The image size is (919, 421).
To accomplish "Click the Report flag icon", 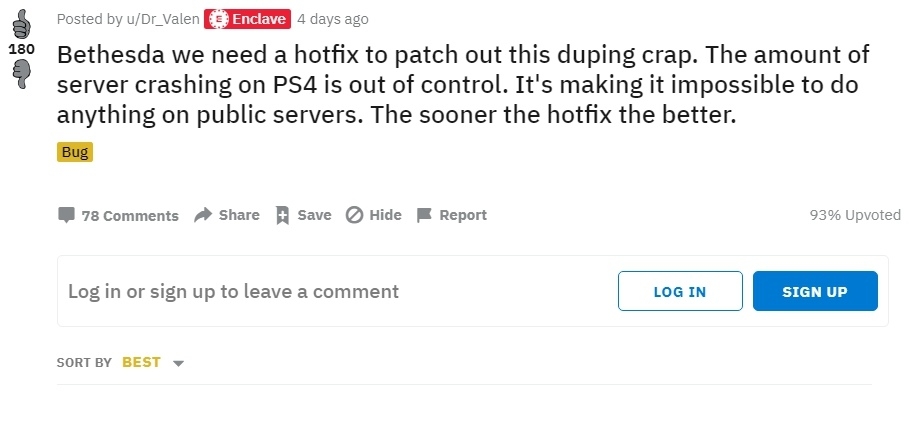I will click(x=424, y=215).
